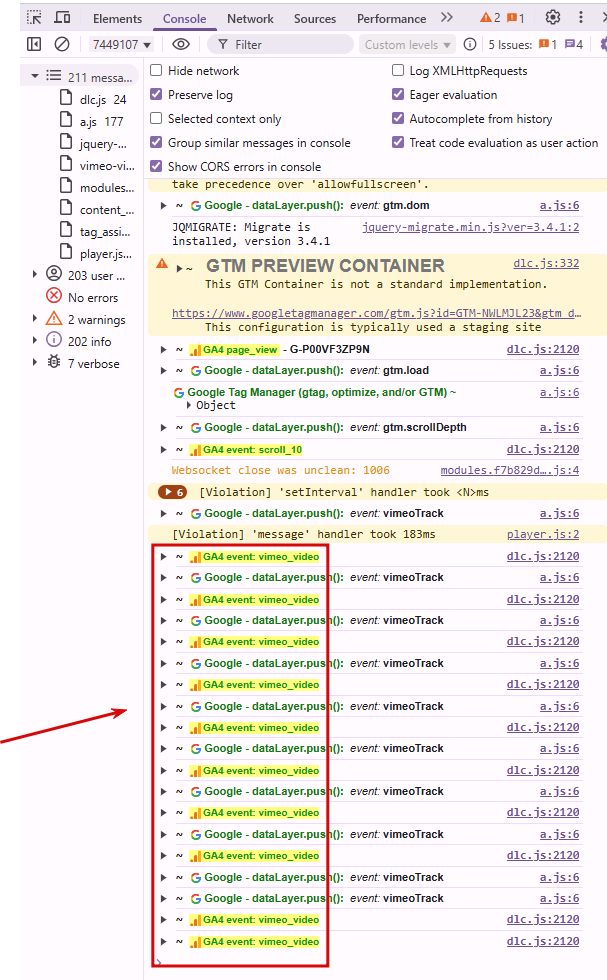Viewport: 607px width, 980px height.
Task: Select the tag_assi... file in the sidebar
Action: (96, 231)
